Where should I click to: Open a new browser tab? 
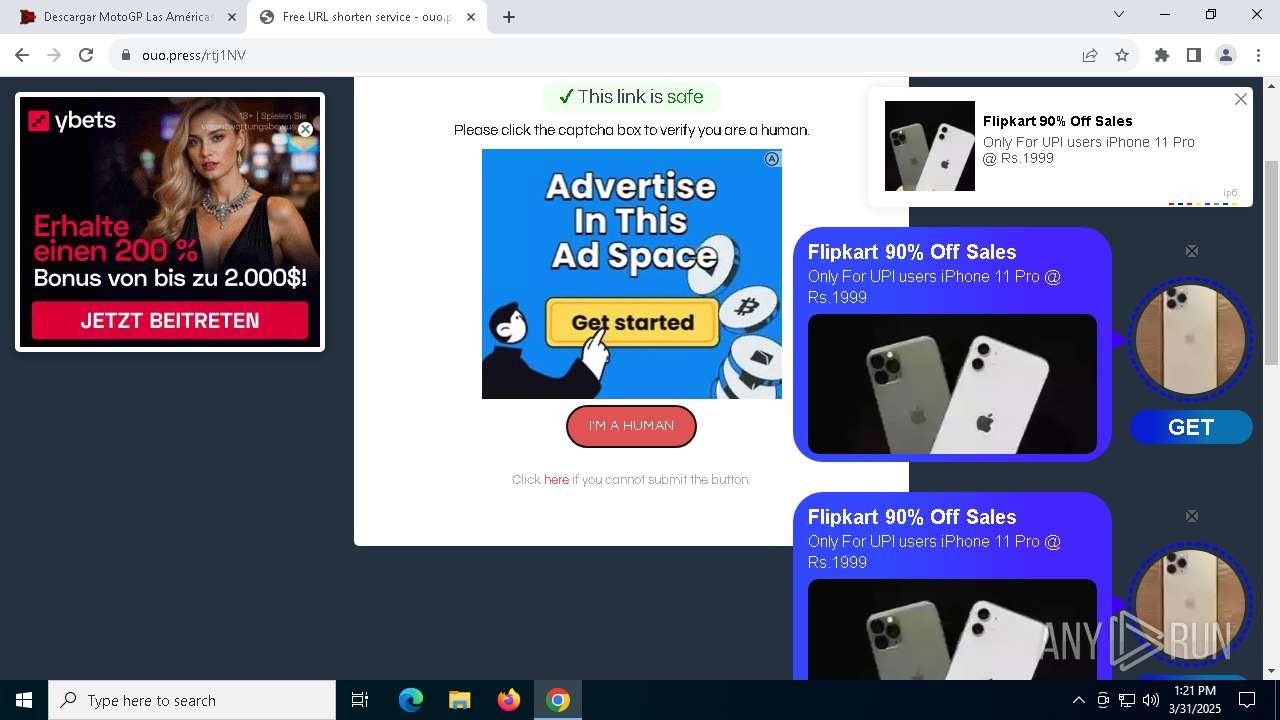click(509, 17)
